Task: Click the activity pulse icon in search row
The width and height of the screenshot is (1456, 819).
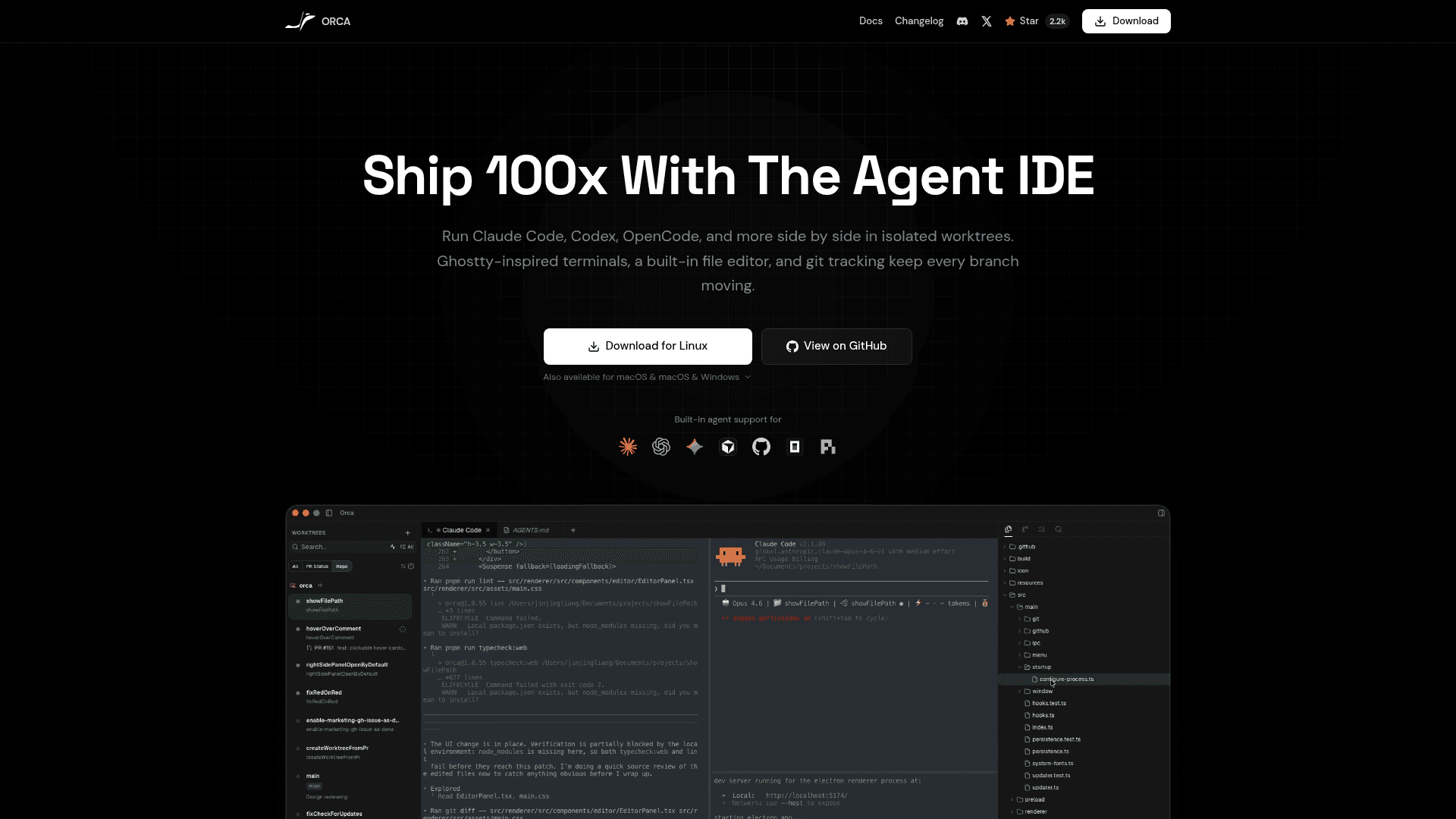Action: 393,547
